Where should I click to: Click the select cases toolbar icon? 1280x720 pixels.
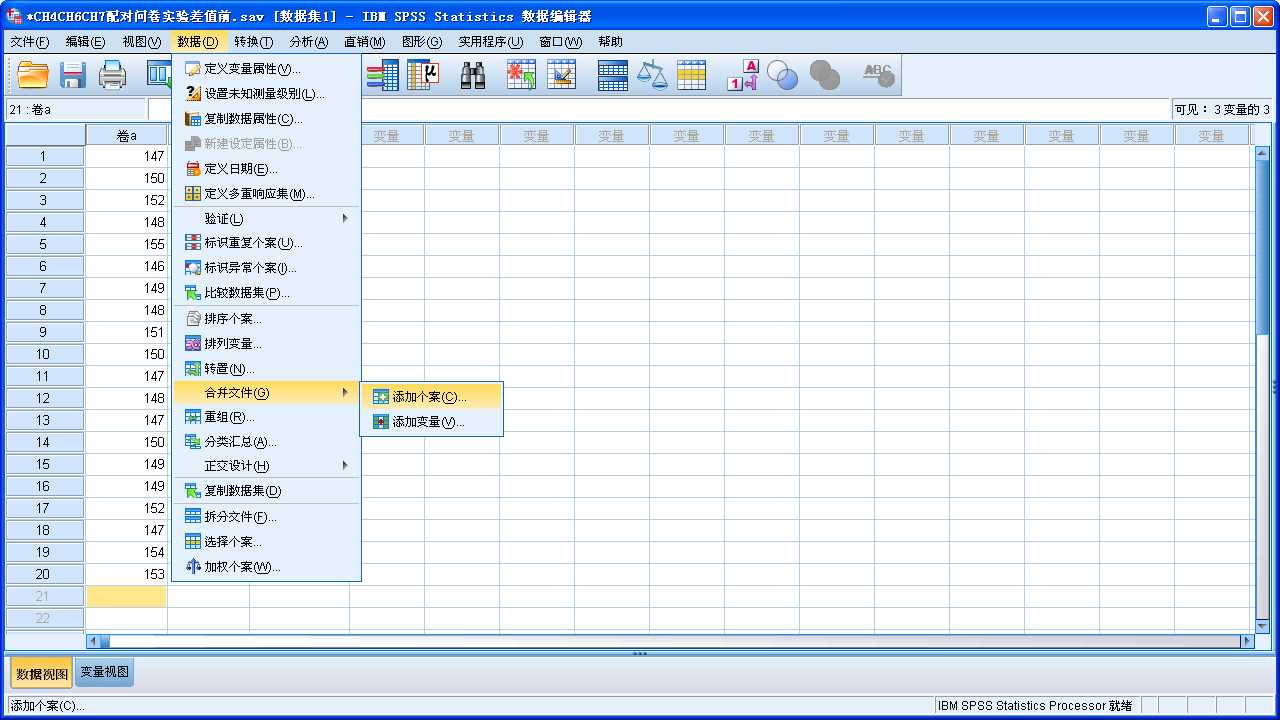click(692, 75)
